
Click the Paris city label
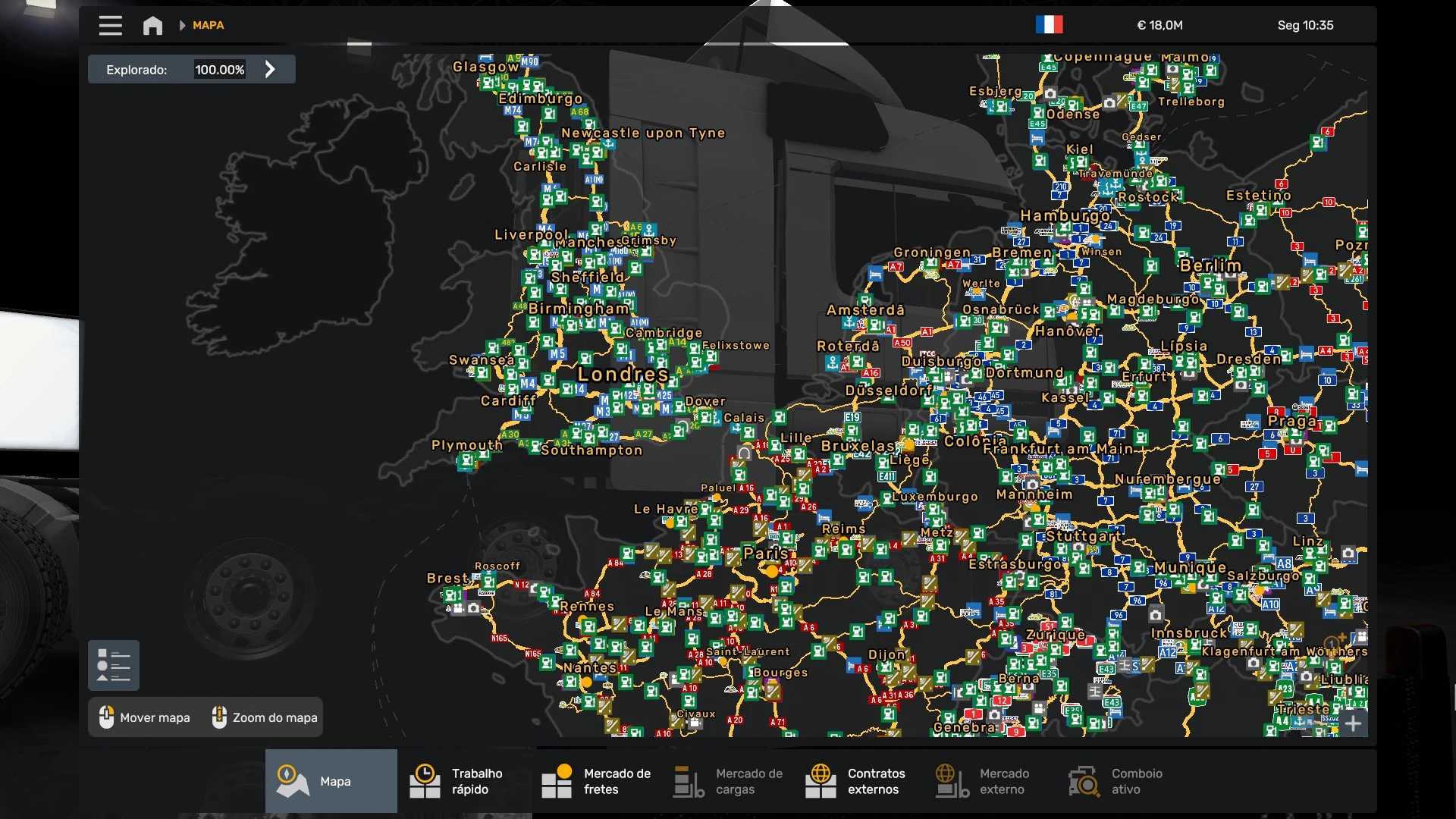(765, 553)
